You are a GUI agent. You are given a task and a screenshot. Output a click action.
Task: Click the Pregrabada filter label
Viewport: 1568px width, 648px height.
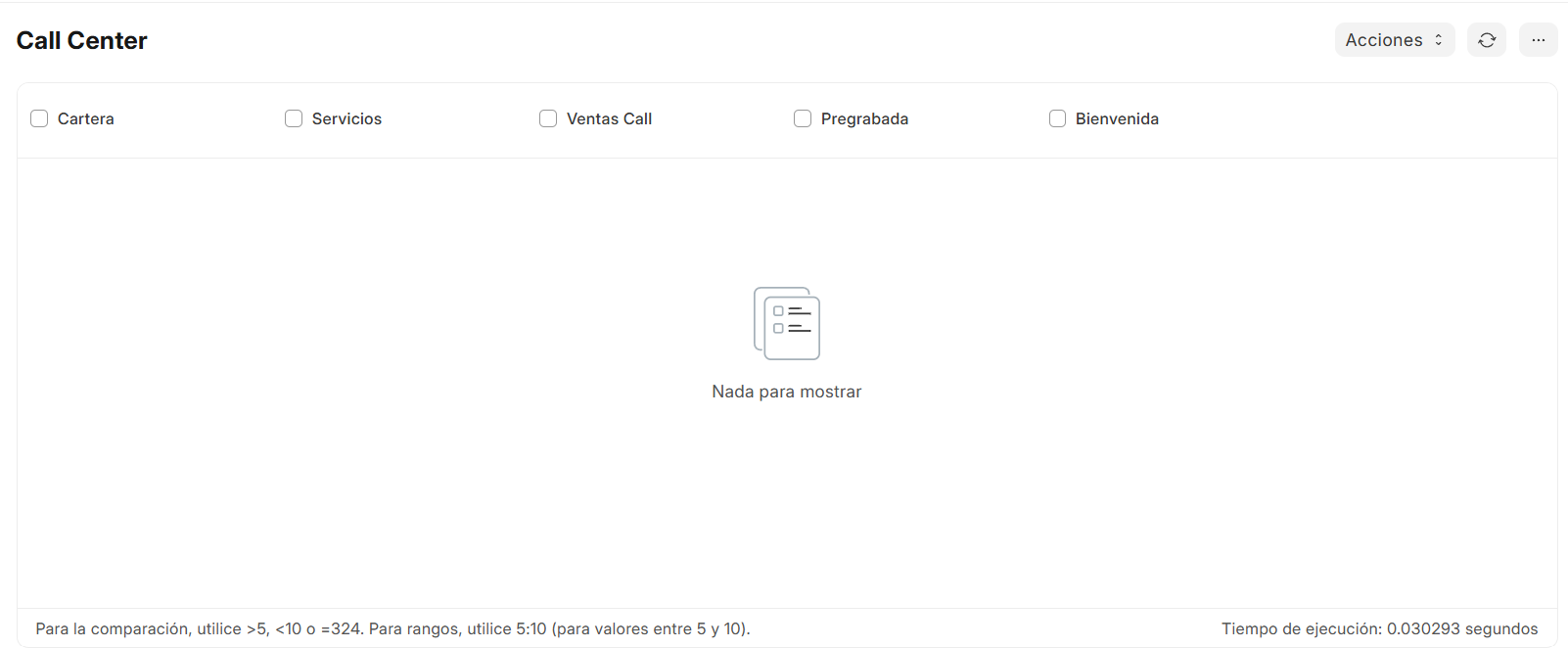(x=864, y=118)
